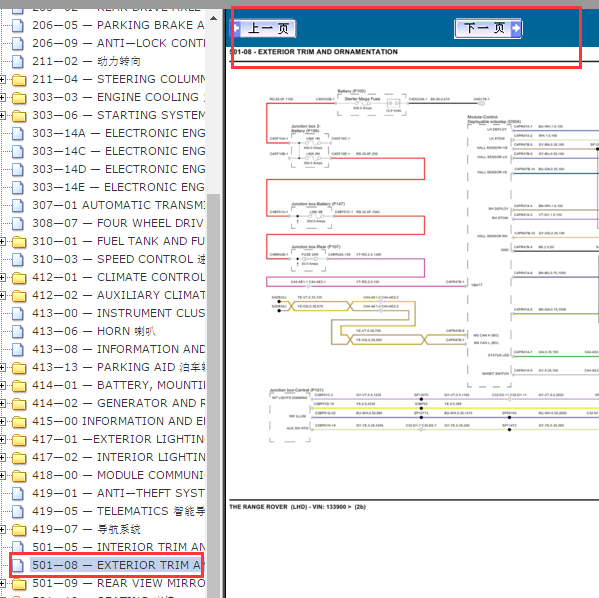599x598 pixels.
Task: Expand the 412-01 Climate Control folder
Action: click(x=2, y=277)
